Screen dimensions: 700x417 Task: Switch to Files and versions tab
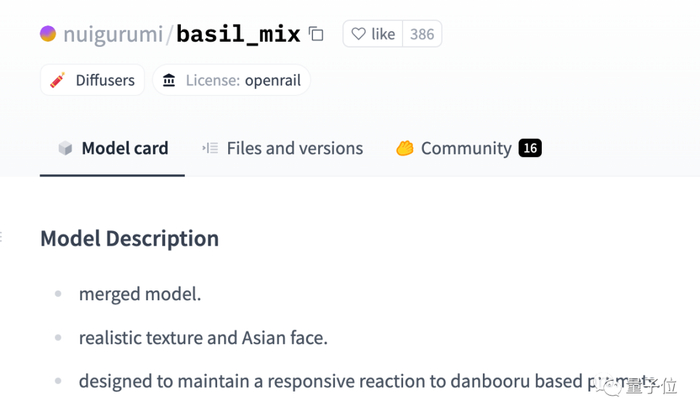coord(294,148)
